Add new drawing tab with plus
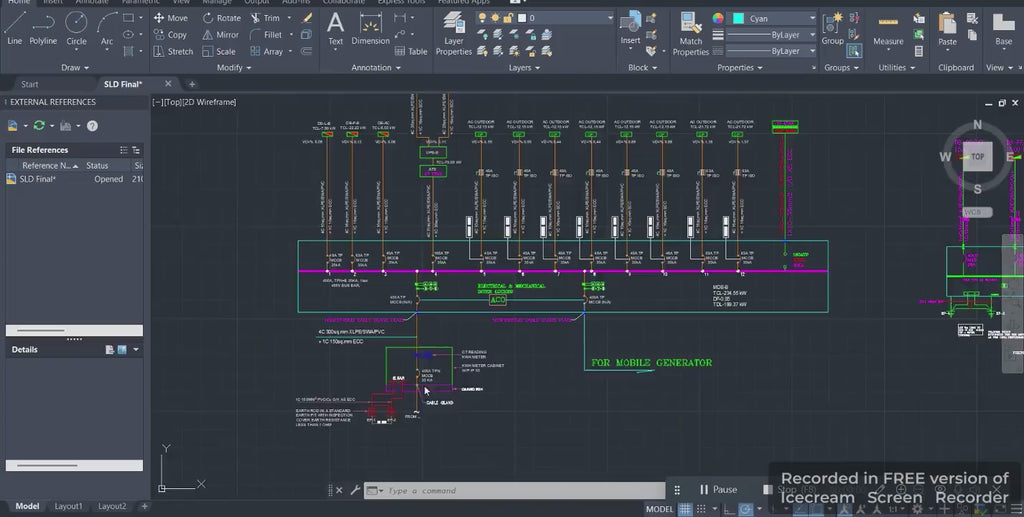This screenshot has height=517, width=1024. point(192,84)
